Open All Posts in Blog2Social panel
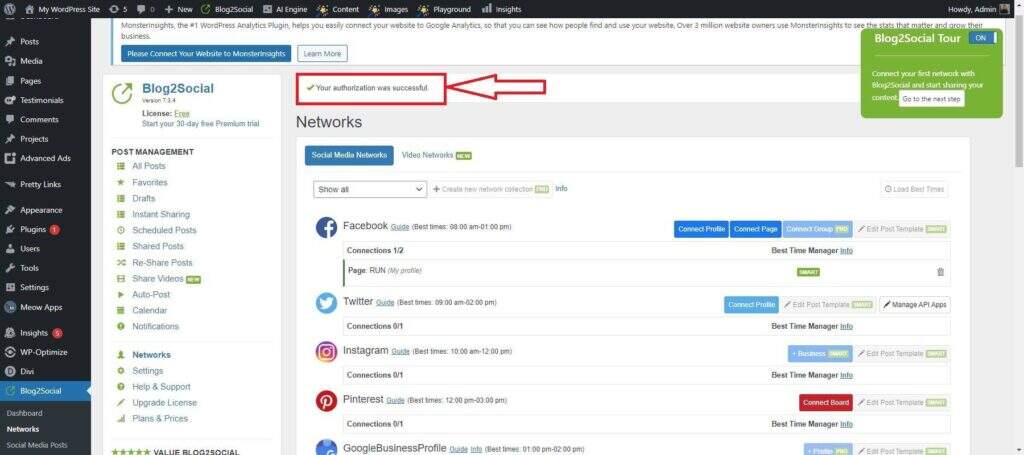Viewport: 1024px width, 455px height. coord(149,166)
